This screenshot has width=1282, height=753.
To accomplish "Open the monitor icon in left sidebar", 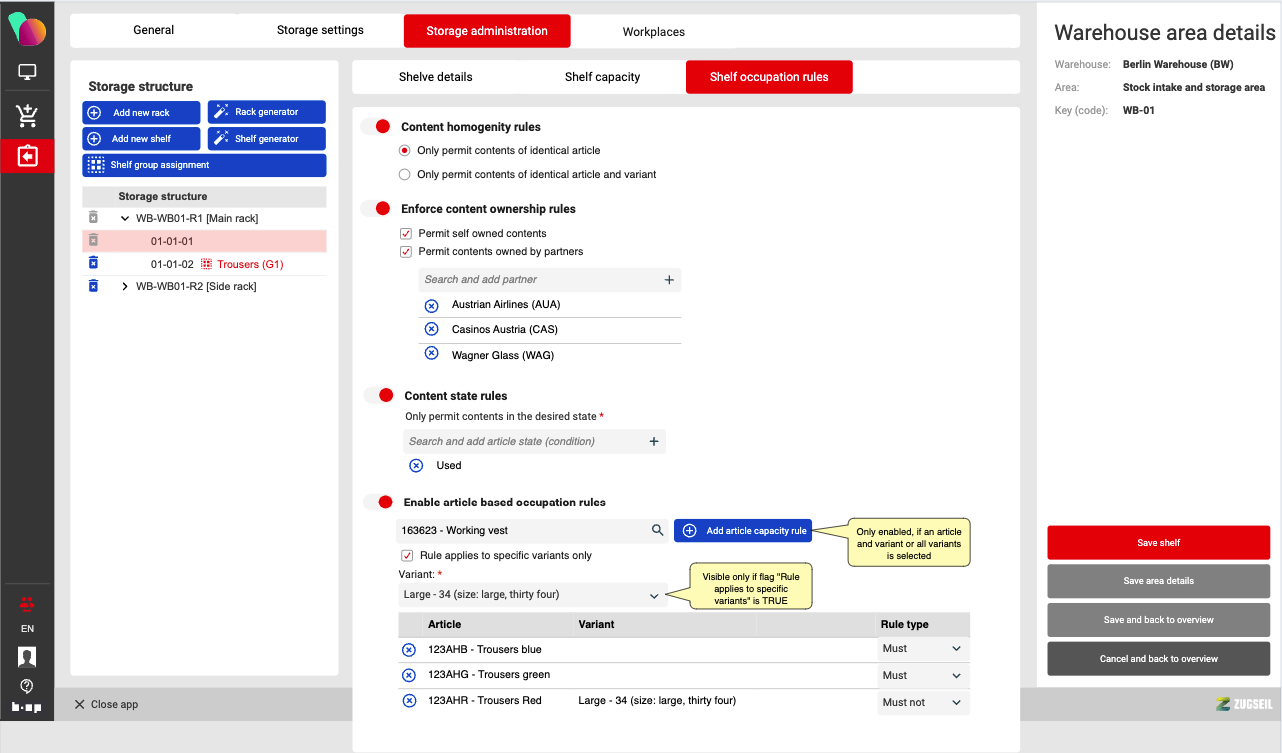I will [x=27, y=72].
